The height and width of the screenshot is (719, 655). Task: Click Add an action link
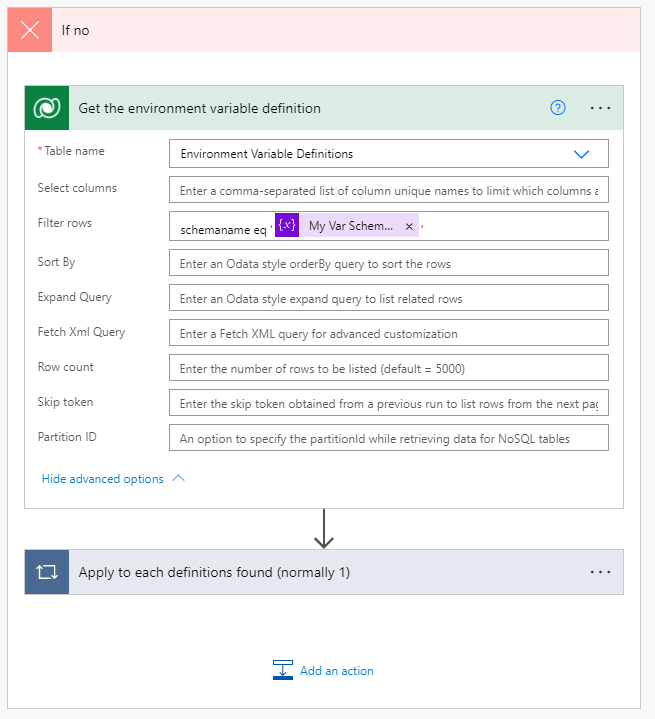[x=336, y=671]
